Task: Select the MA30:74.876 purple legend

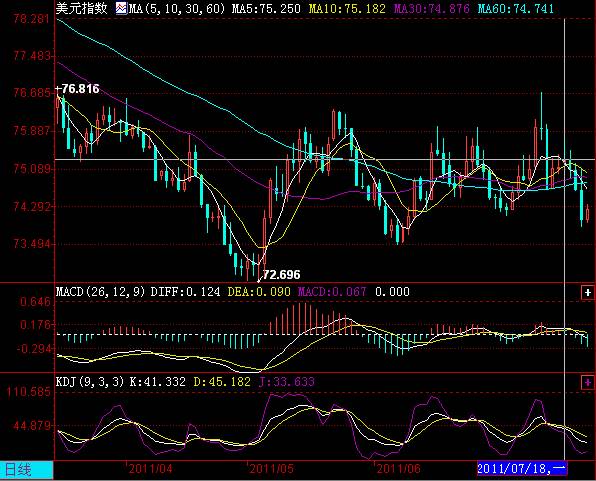Action: click(431, 8)
